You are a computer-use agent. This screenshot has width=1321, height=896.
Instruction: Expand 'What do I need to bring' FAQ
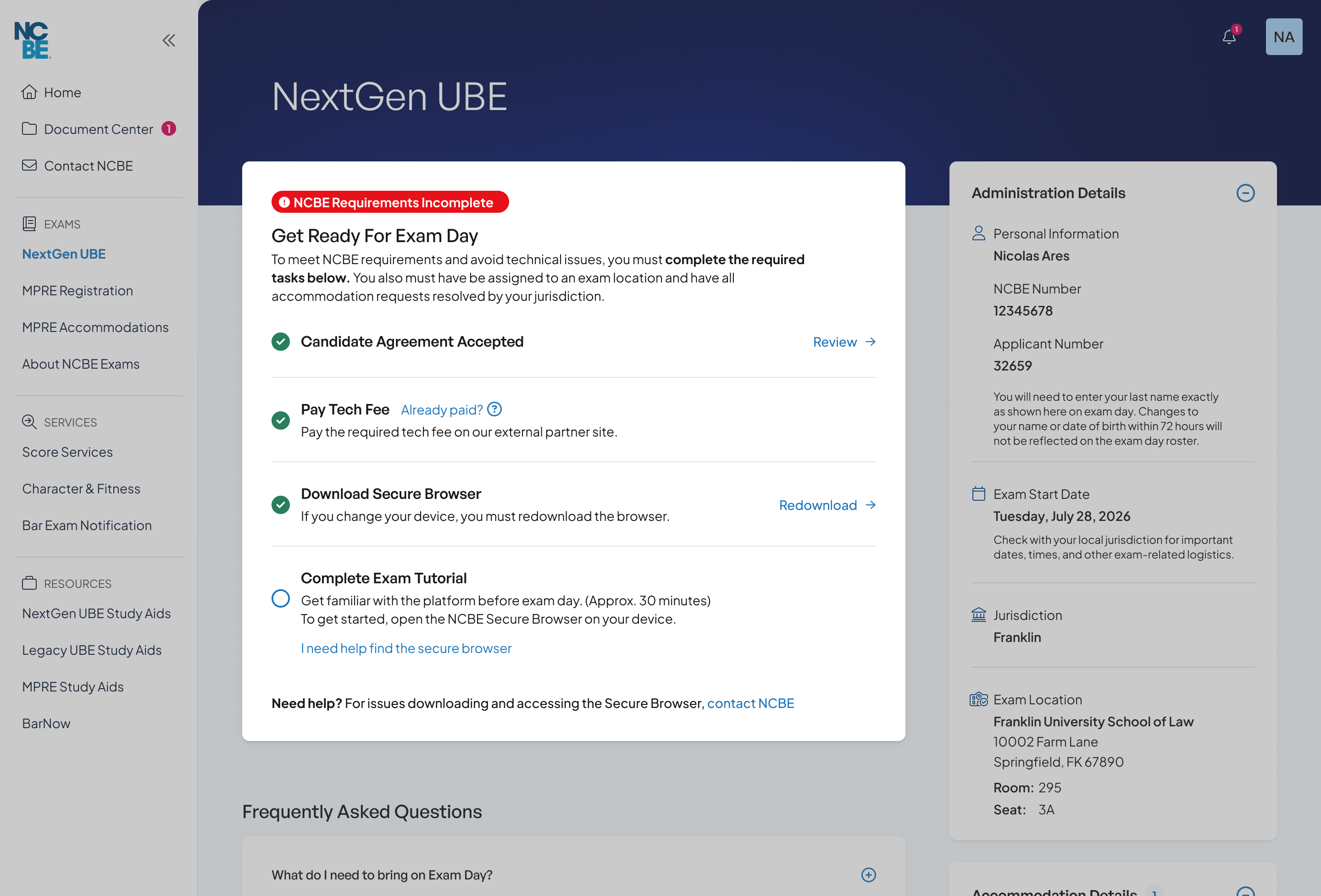(x=868, y=875)
